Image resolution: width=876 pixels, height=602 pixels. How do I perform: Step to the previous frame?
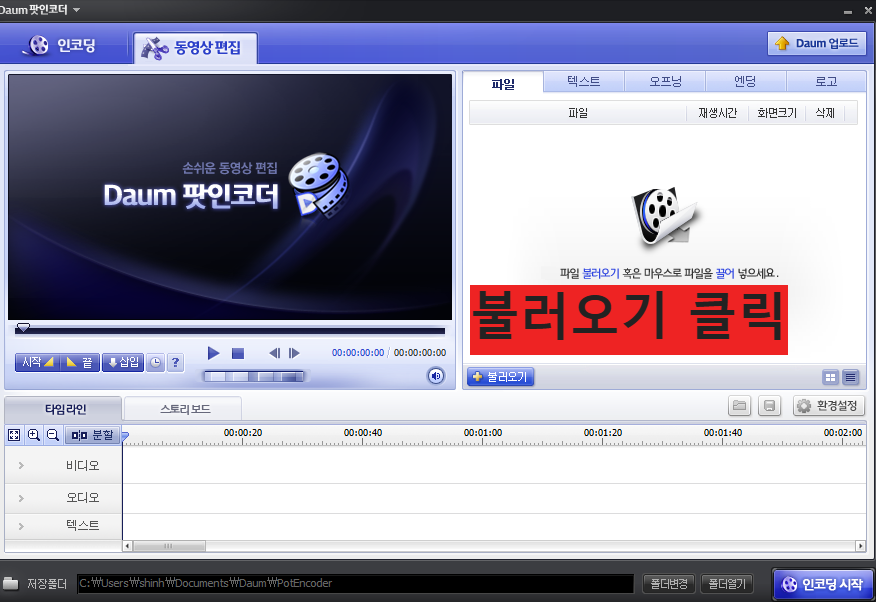(274, 353)
